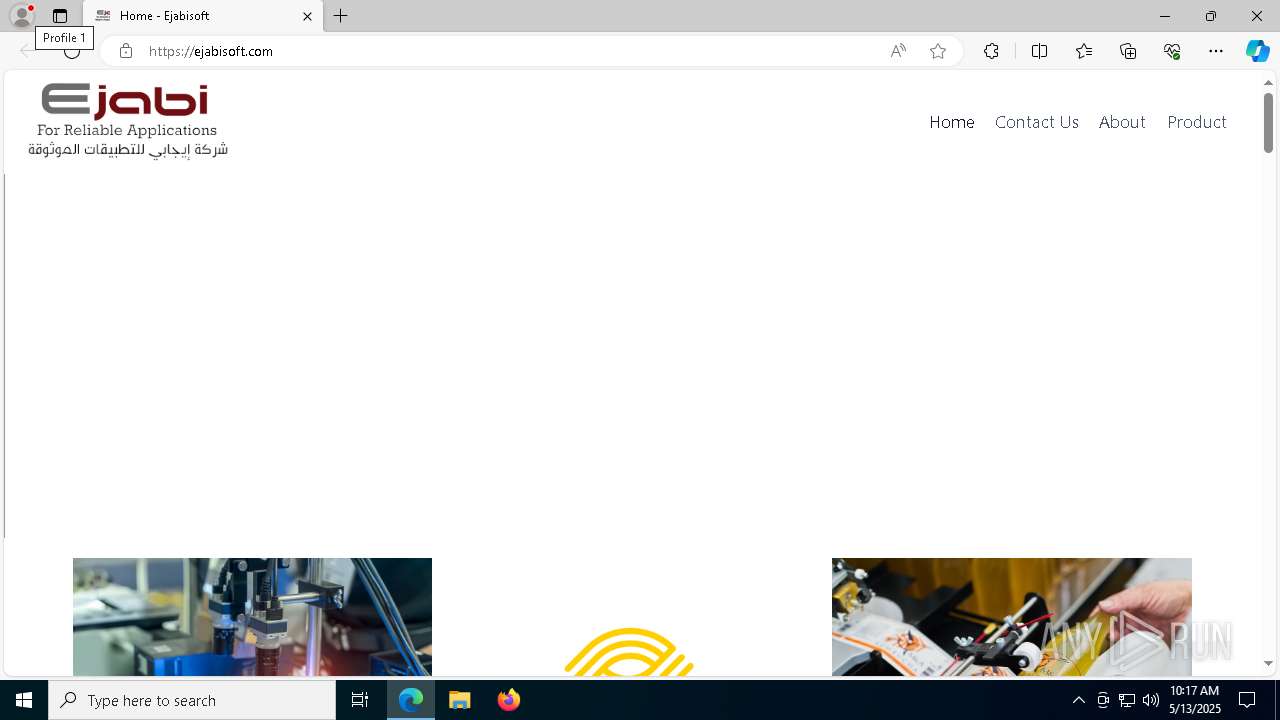The width and height of the screenshot is (1280, 720).
Task: Show hidden system tray icons
Action: (1078, 700)
